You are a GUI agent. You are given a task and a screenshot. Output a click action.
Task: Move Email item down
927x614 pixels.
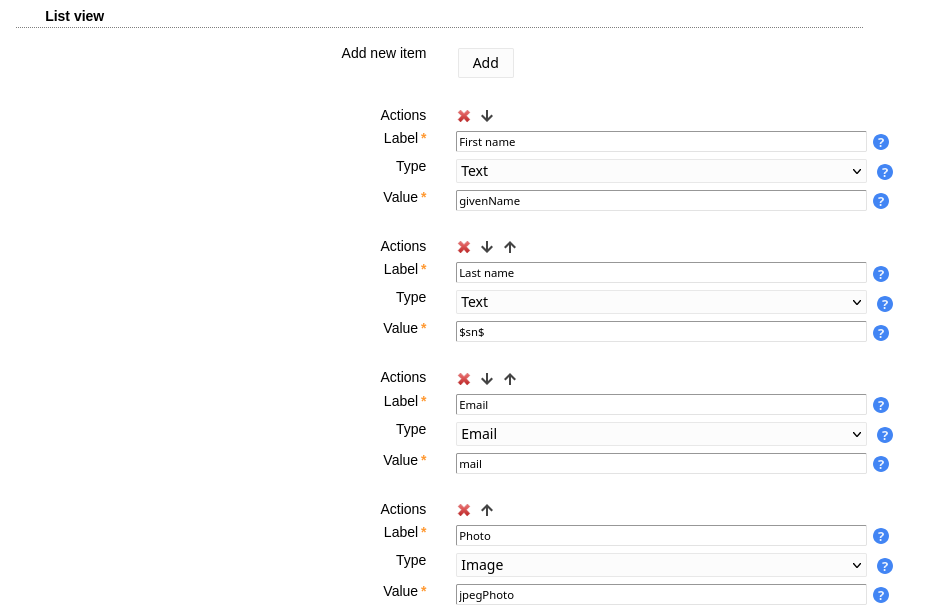coord(487,379)
